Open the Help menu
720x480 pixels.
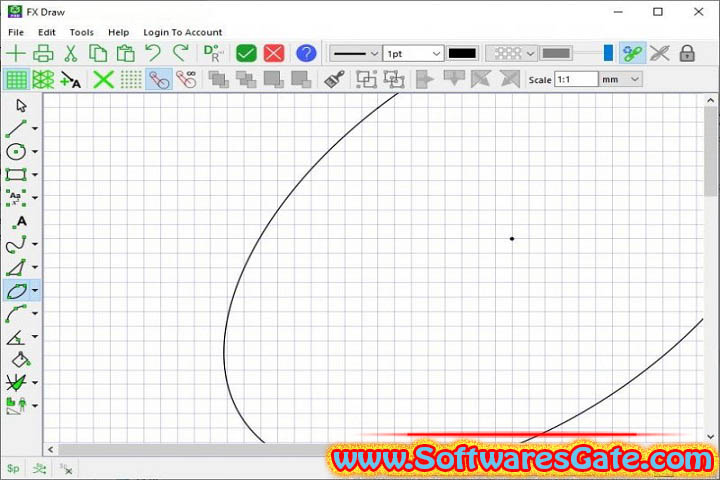point(118,32)
